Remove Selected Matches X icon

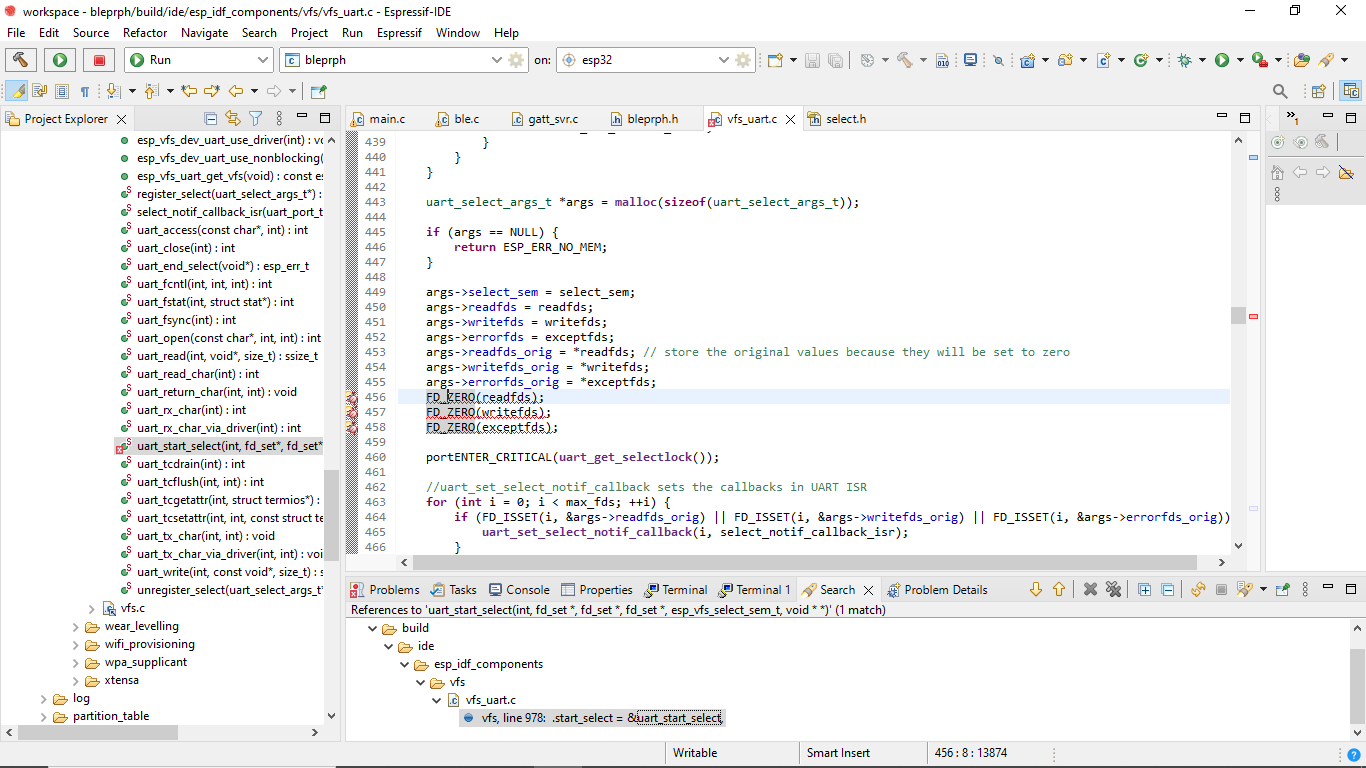click(1091, 589)
